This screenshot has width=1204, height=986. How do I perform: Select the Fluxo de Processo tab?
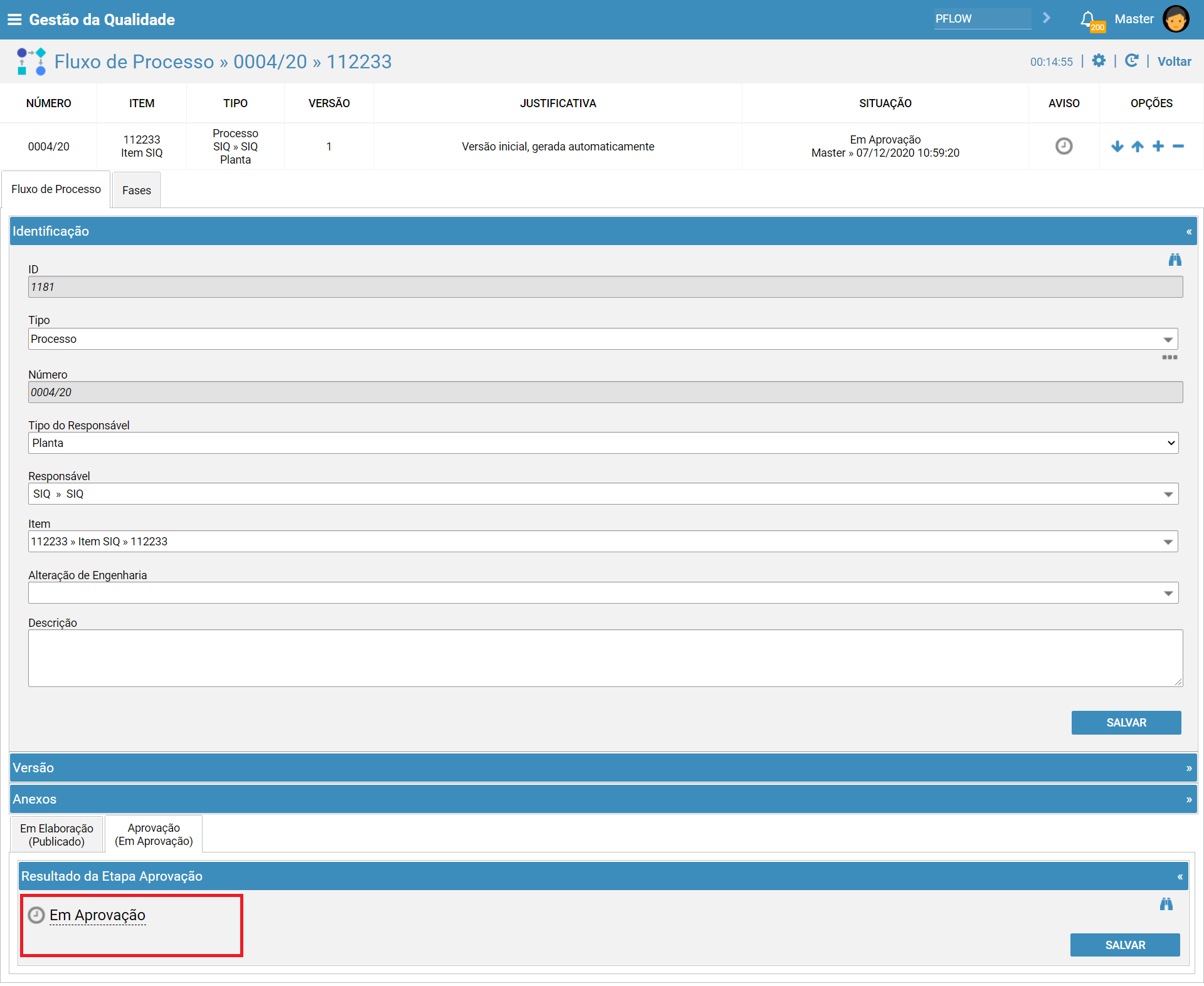pos(56,189)
